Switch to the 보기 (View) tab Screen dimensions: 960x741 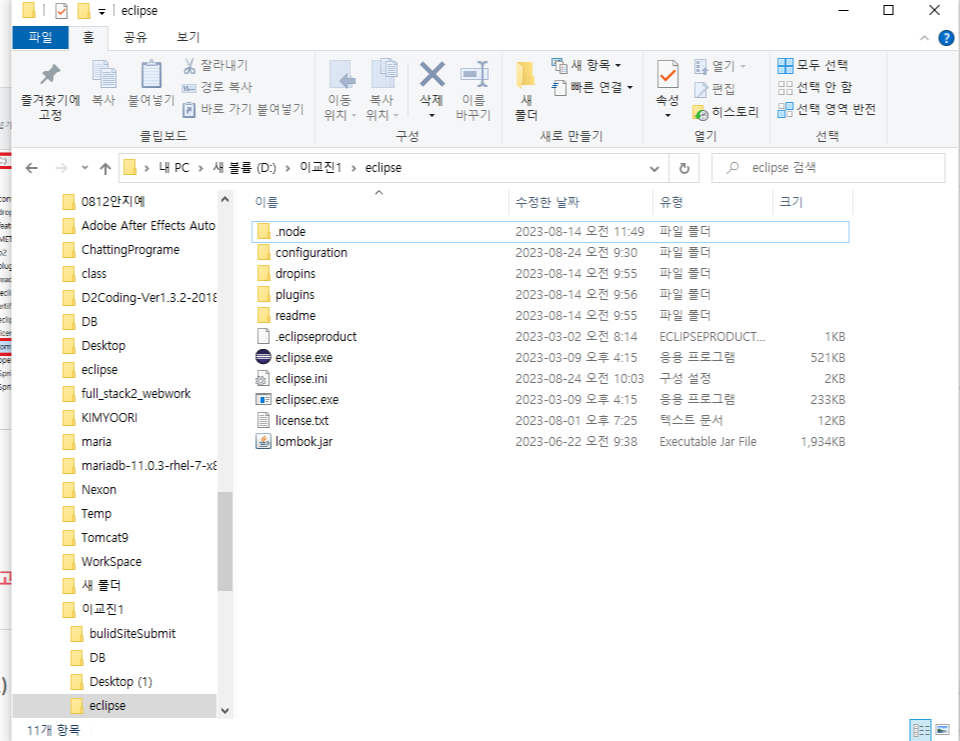tap(188, 37)
